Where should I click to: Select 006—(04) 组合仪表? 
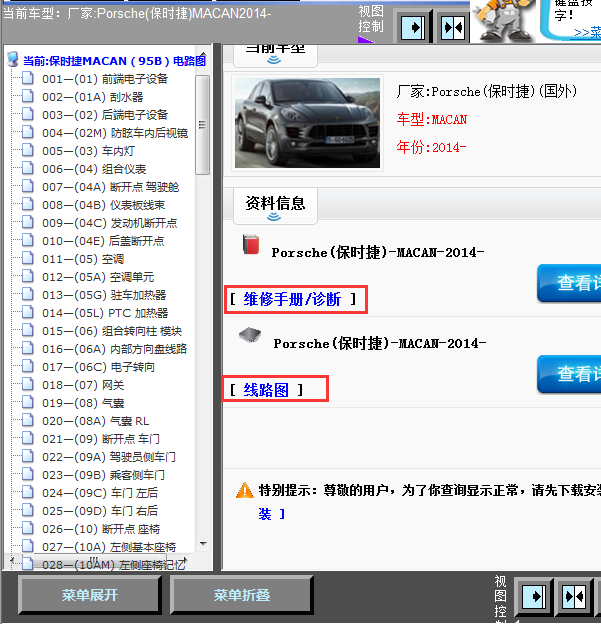click(x=94, y=169)
